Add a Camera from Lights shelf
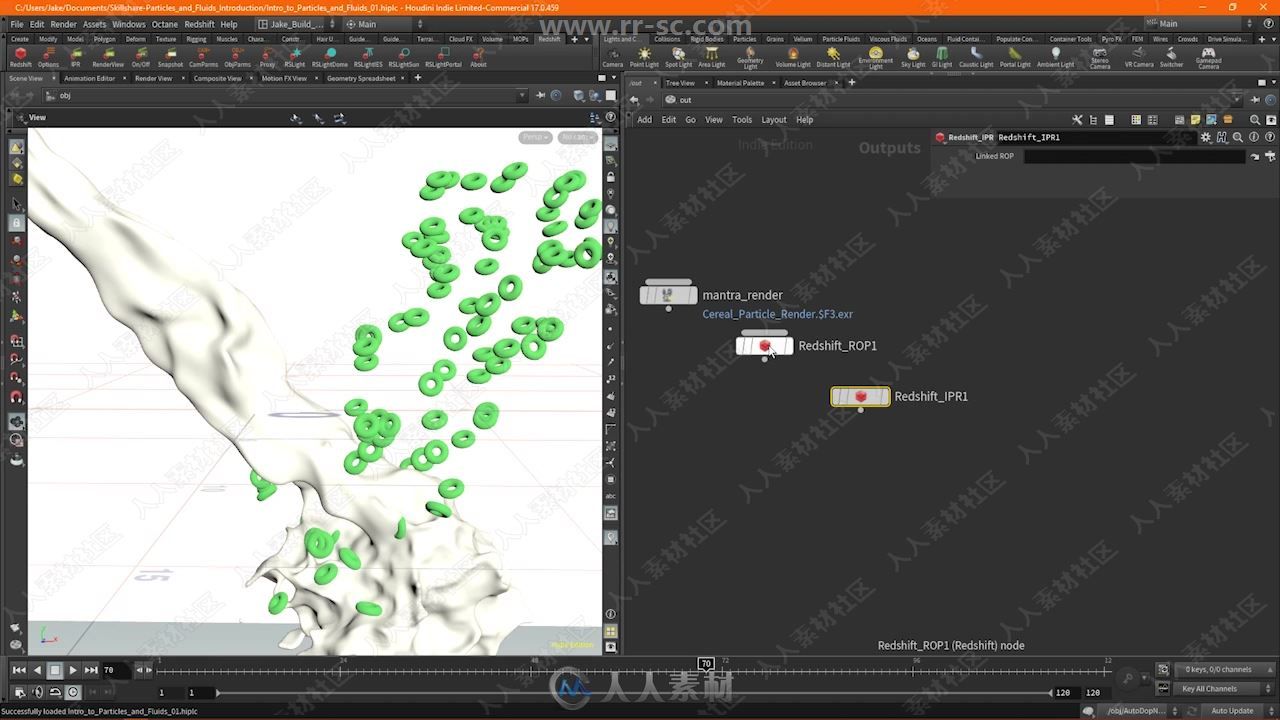The height and width of the screenshot is (720, 1280). [613, 56]
